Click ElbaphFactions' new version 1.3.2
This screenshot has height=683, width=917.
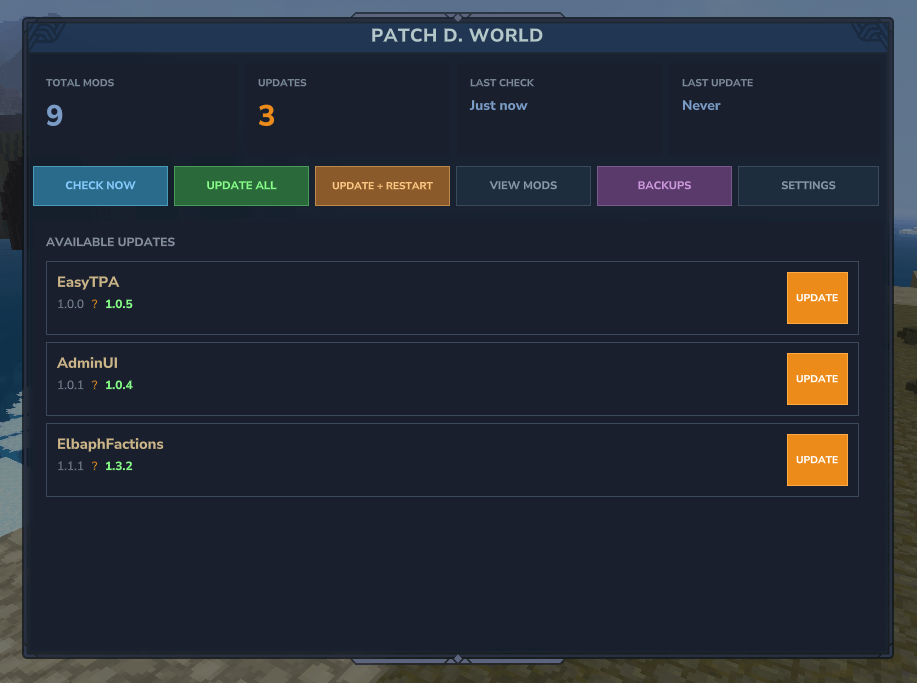tap(119, 466)
